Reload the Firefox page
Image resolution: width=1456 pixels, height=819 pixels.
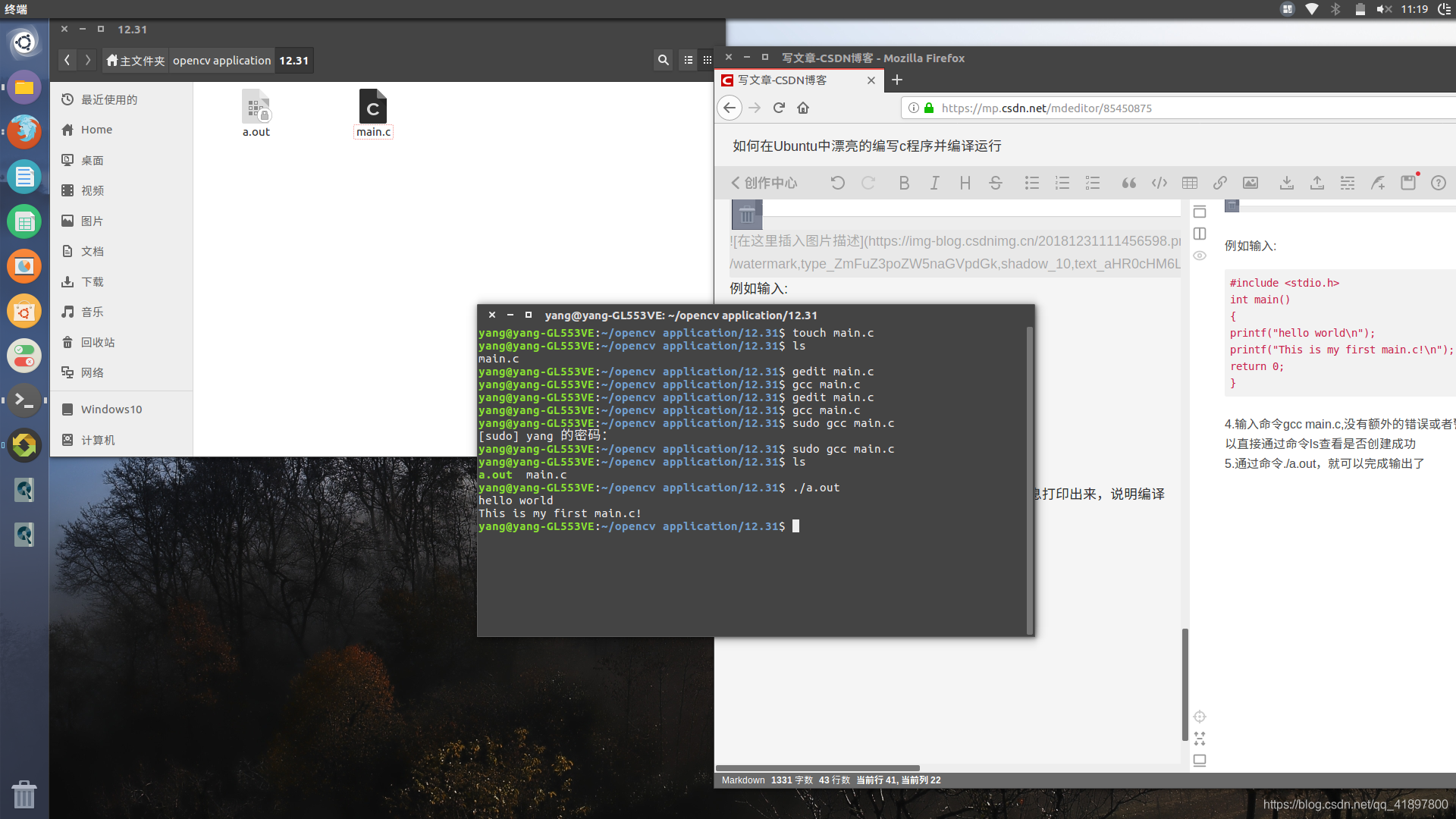(779, 108)
